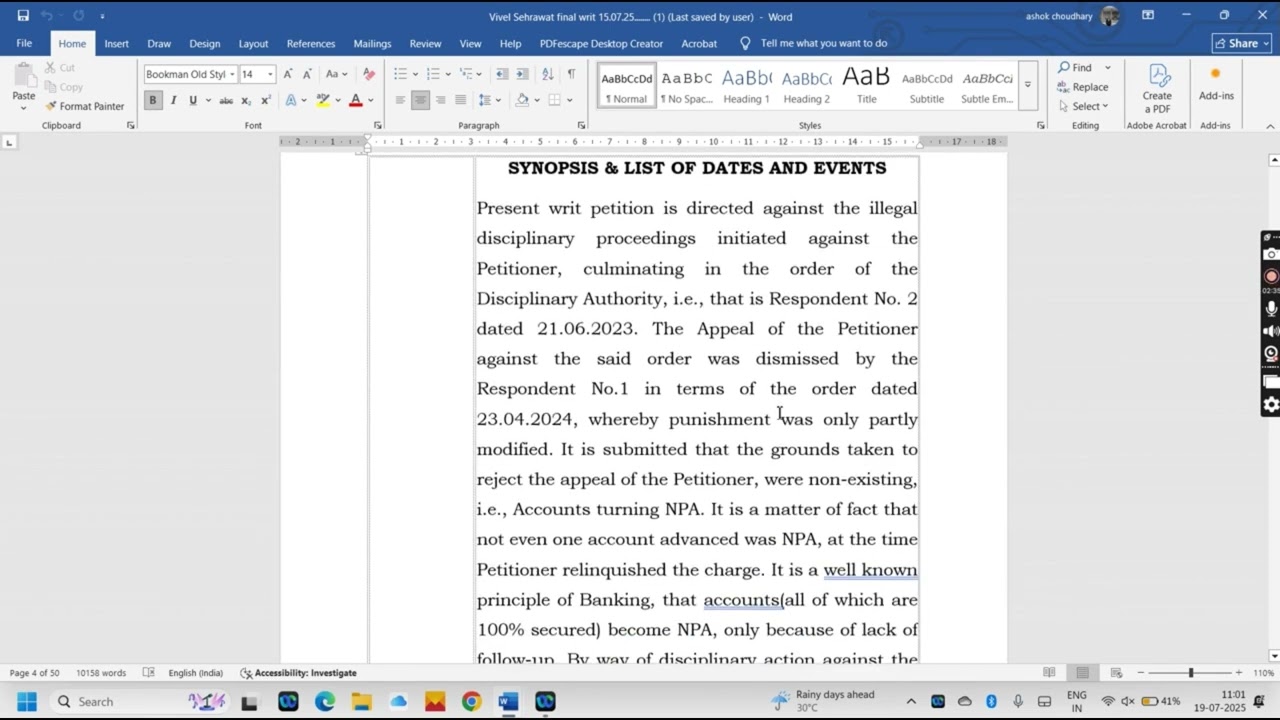Click the Find button
Image resolution: width=1280 pixels, height=720 pixels.
pyautogui.click(x=1076, y=67)
